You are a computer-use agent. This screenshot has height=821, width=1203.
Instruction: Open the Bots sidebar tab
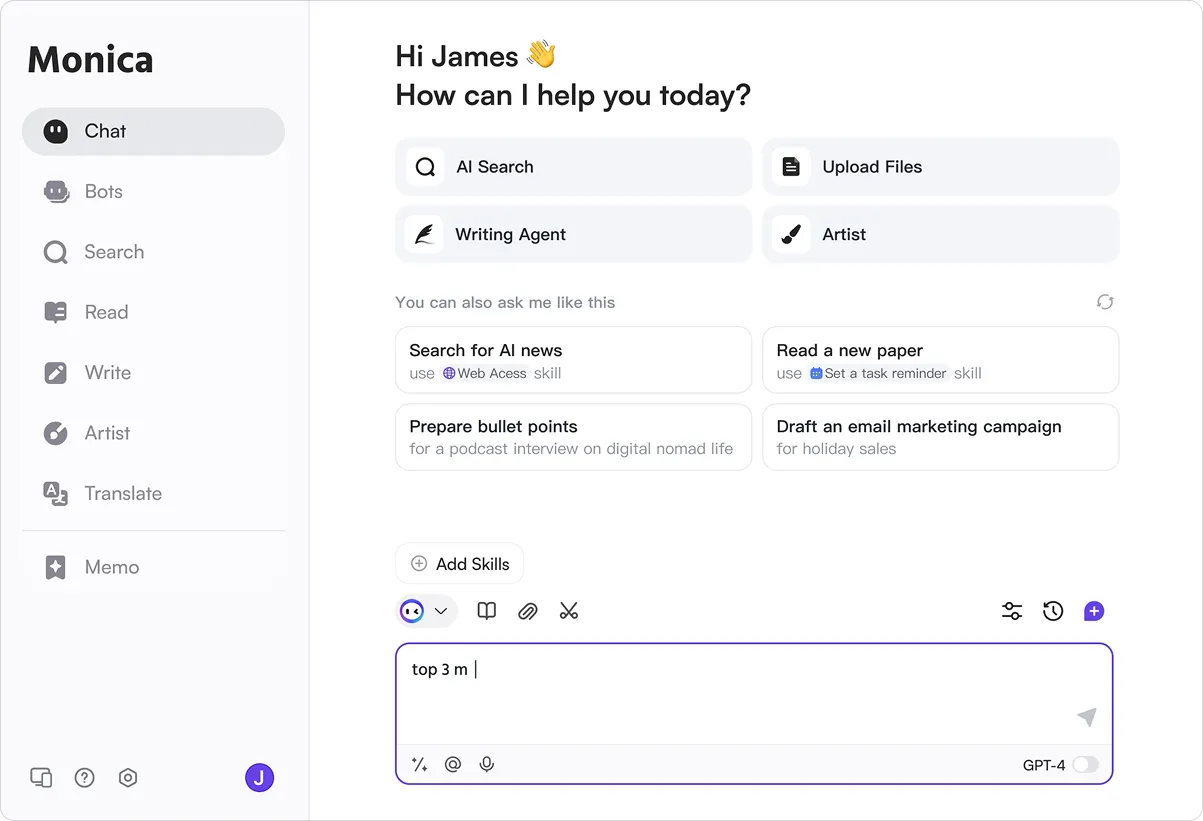pyautogui.click(x=103, y=192)
